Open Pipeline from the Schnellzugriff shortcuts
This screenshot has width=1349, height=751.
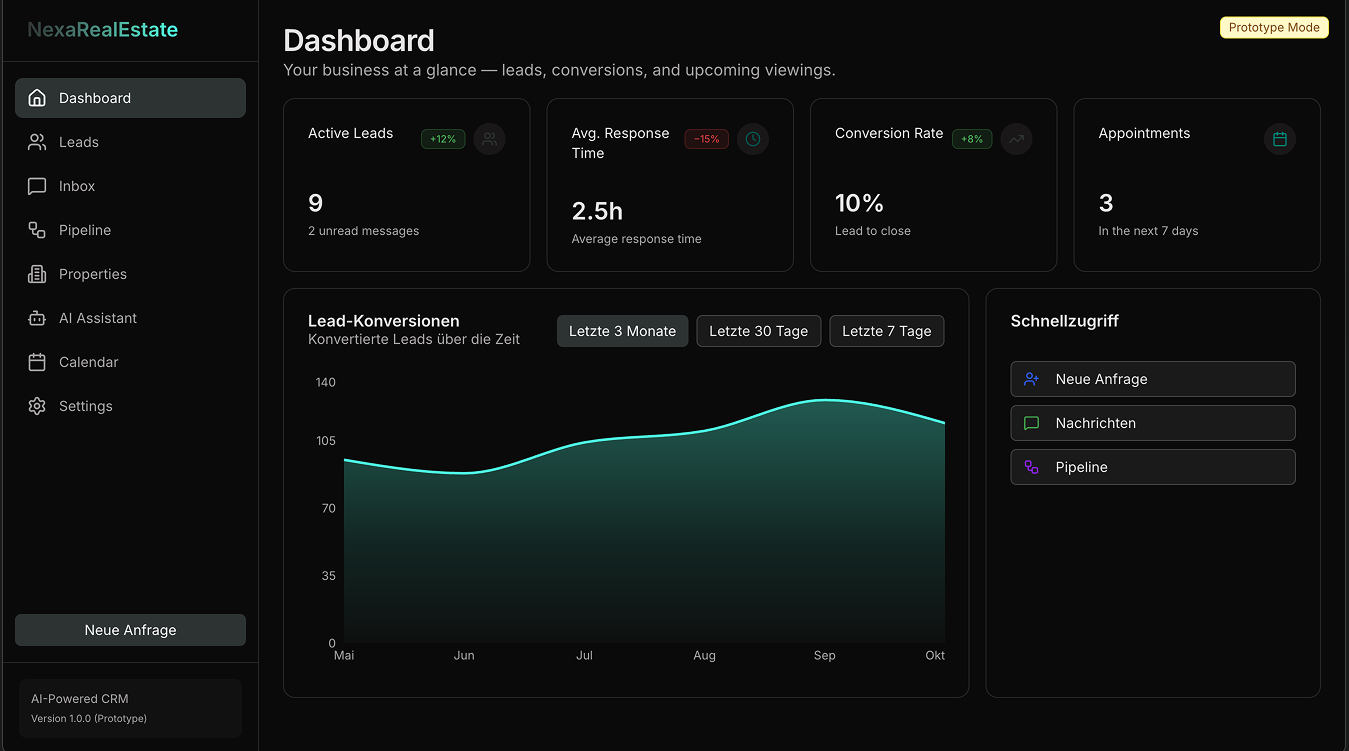[x=1152, y=467]
